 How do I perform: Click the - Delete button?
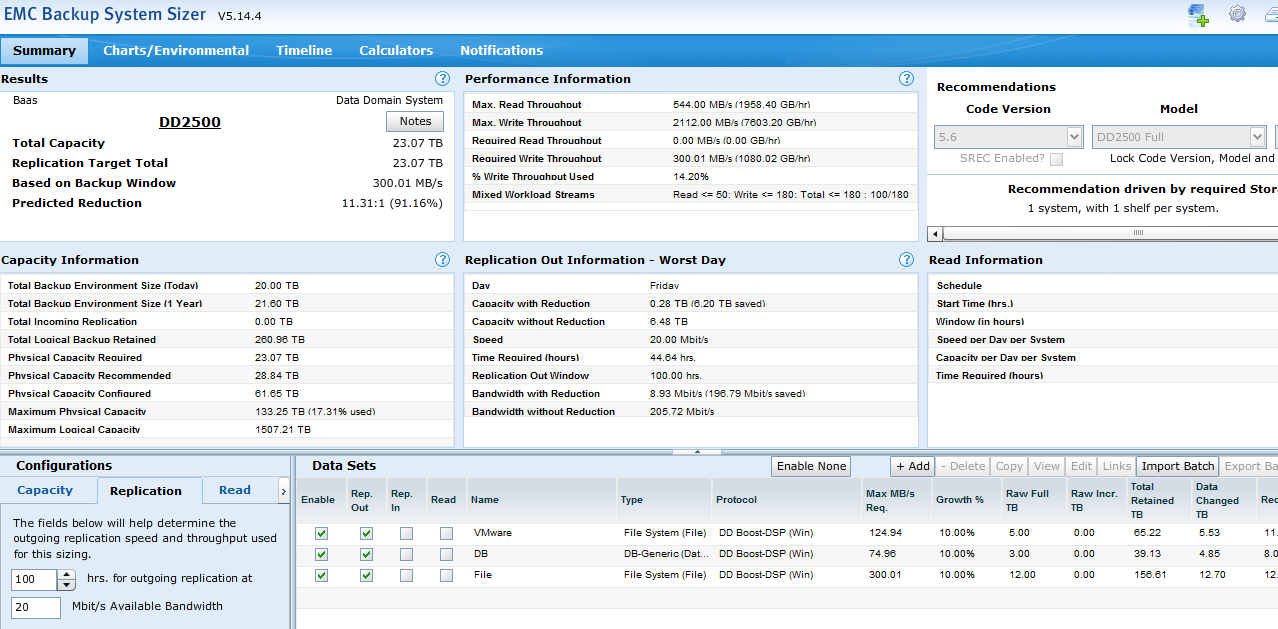963,466
